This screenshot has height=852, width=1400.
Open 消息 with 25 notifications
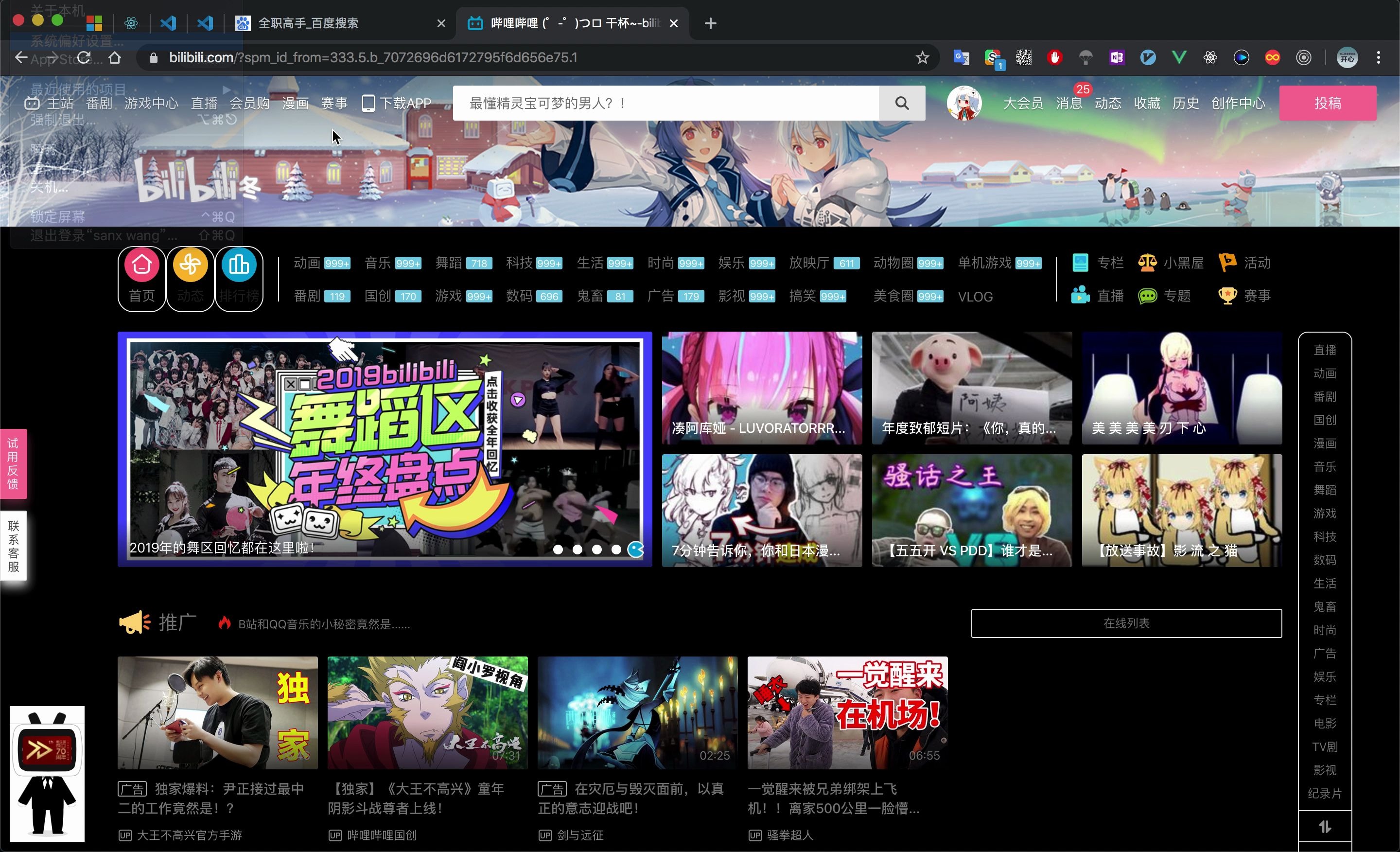click(1069, 103)
